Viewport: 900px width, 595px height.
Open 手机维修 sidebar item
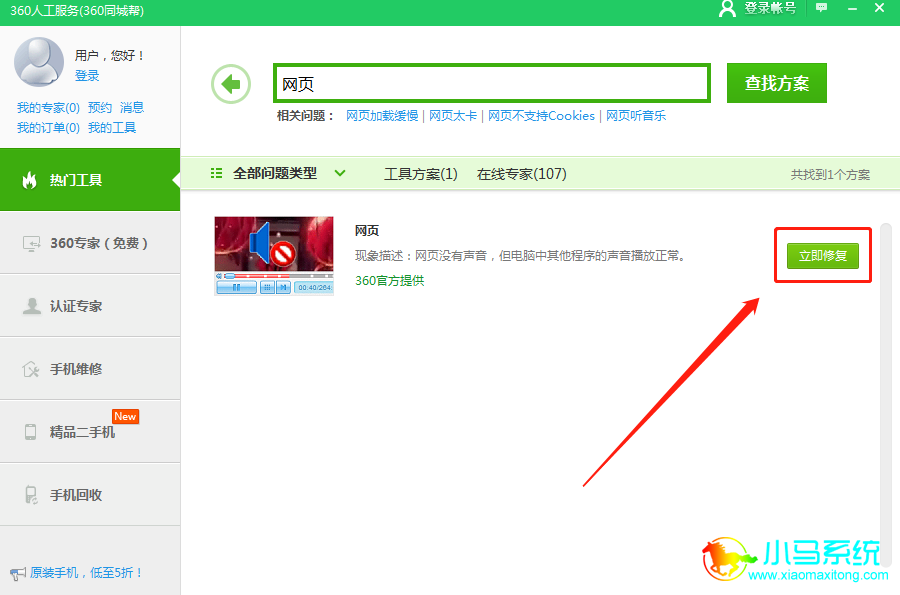[x=90, y=369]
